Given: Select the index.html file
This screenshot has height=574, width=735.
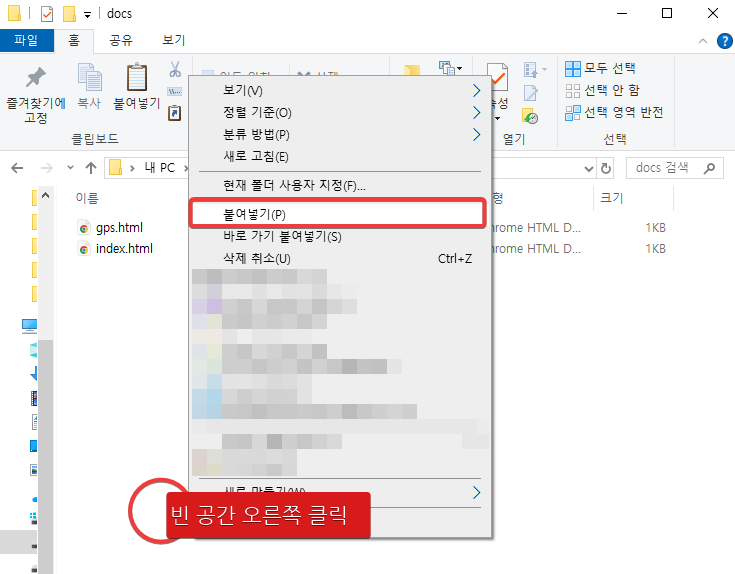Looking at the screenshot, I should 123,248.
